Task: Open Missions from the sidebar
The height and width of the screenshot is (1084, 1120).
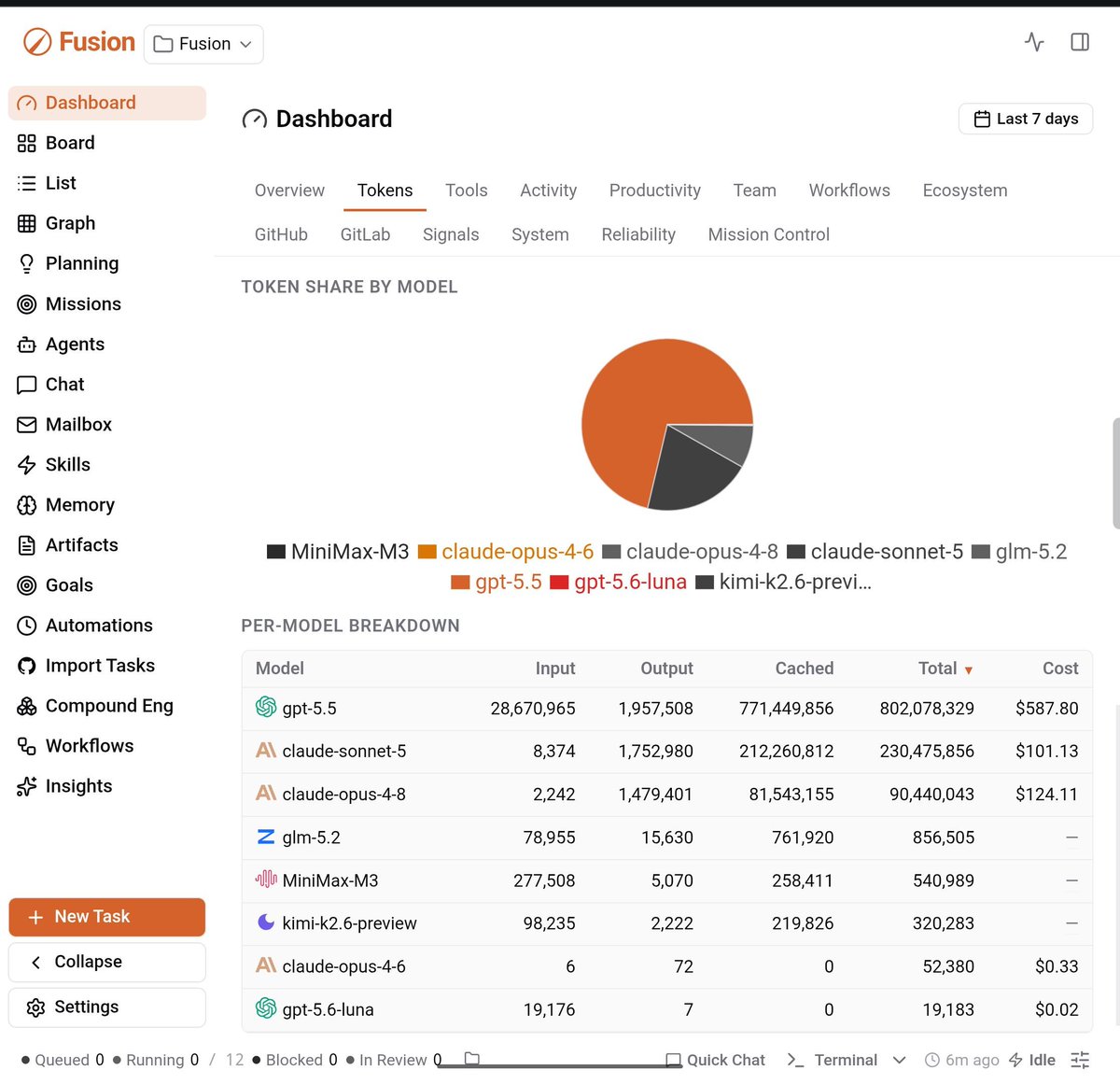Action: click(107, 303)
